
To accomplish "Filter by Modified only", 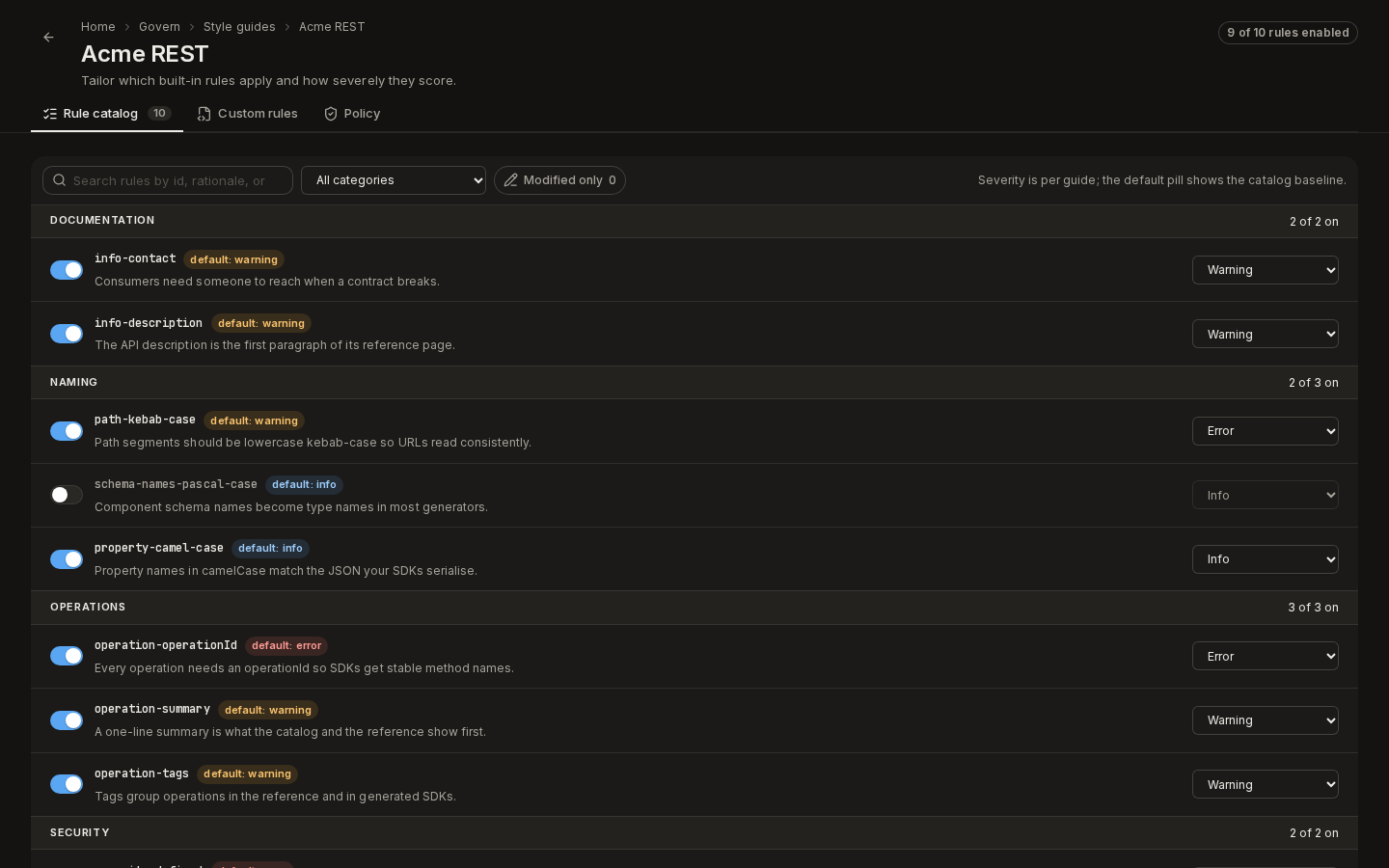I will point(559,180).
